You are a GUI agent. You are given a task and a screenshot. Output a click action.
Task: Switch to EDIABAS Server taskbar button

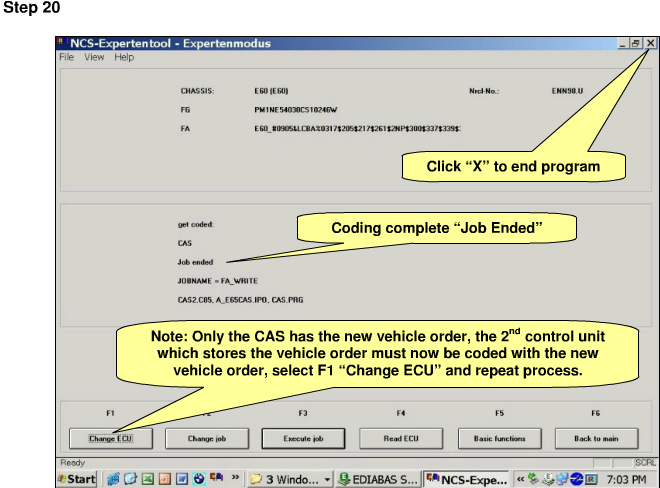[x=378, y=479]
